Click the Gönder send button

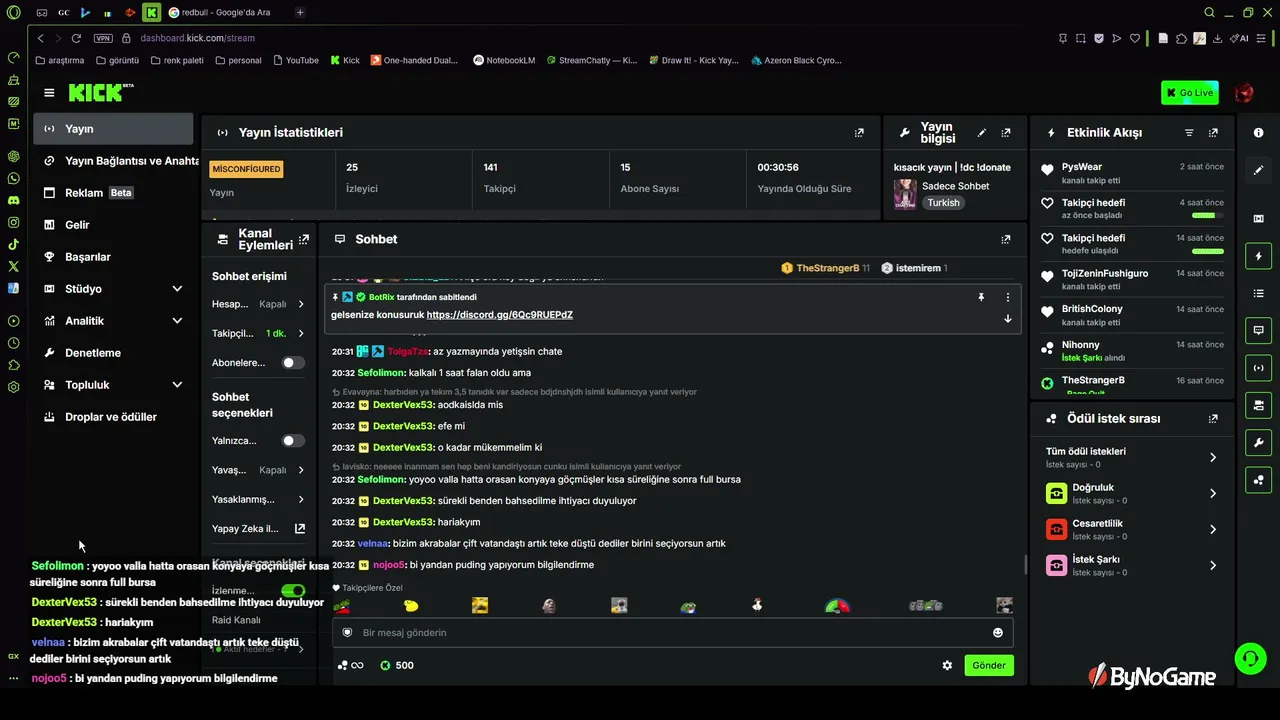(x=989, y=665)
